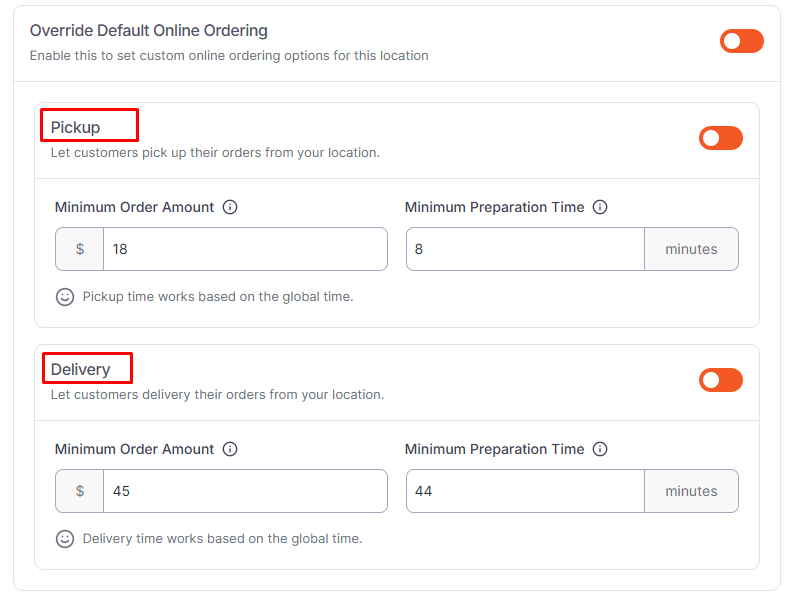This screenshot has width=806, height=597.
Task: Toggle the Pickup switch
Action: (x=720, y=138)
